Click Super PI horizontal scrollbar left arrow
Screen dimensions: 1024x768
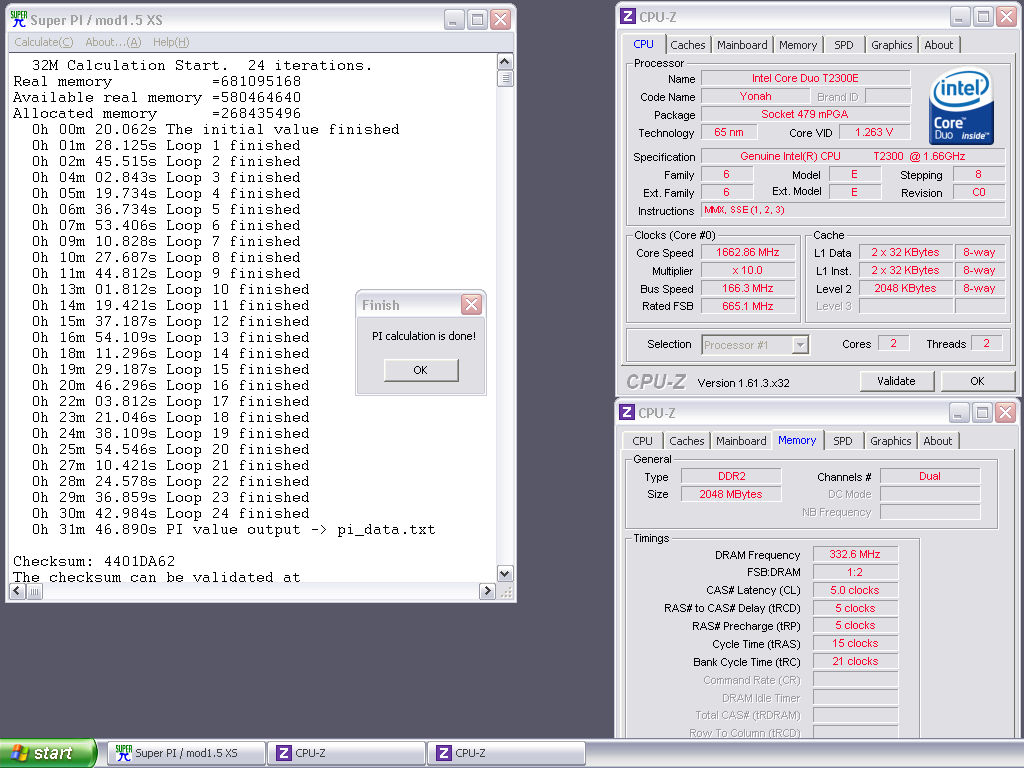18,591
